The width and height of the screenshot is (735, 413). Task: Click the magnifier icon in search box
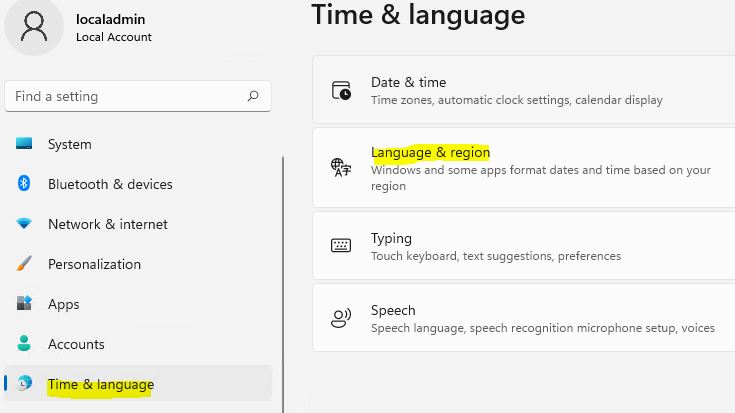point(253,96)
